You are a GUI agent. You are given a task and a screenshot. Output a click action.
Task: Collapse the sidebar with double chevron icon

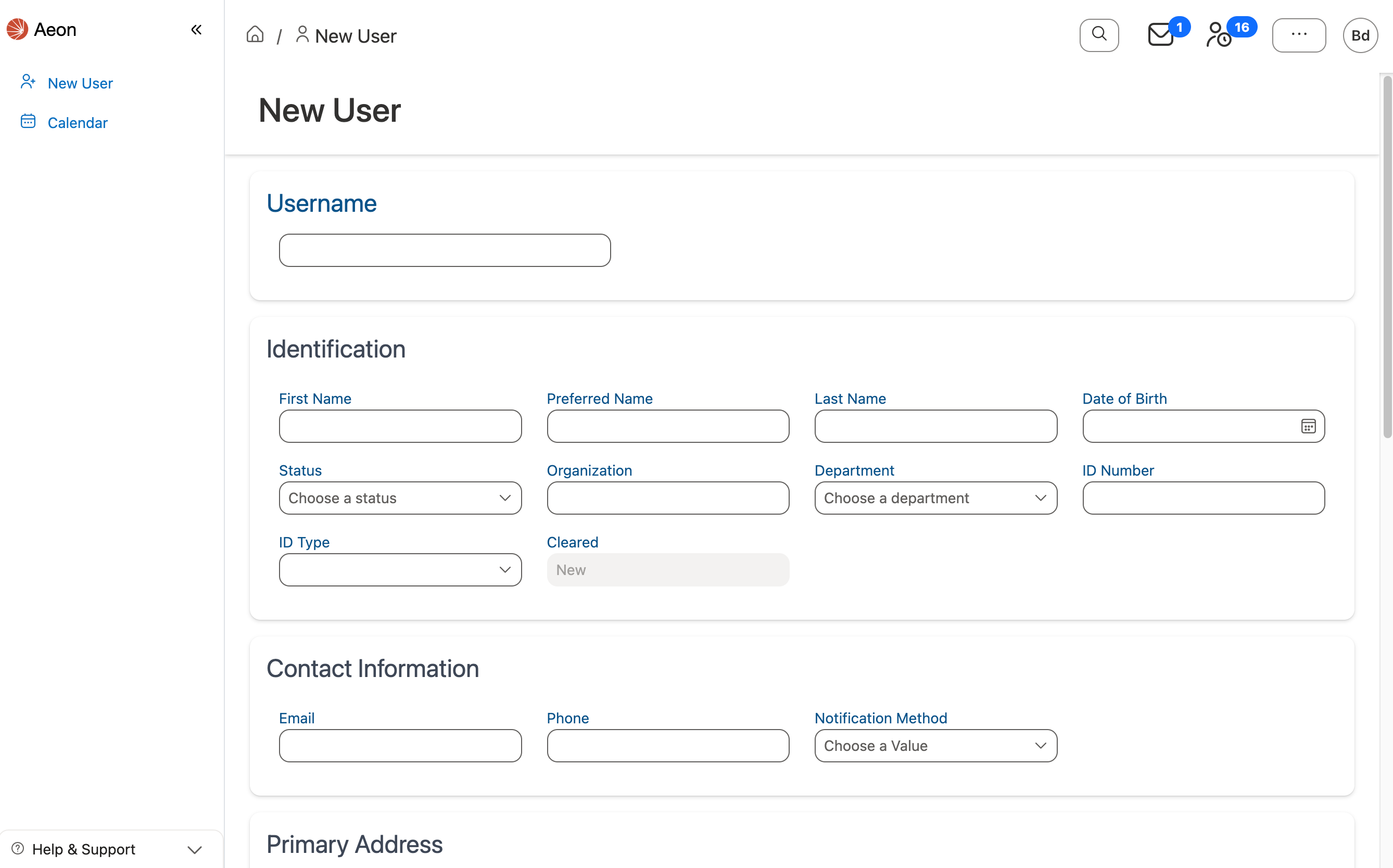pos(196,29)
